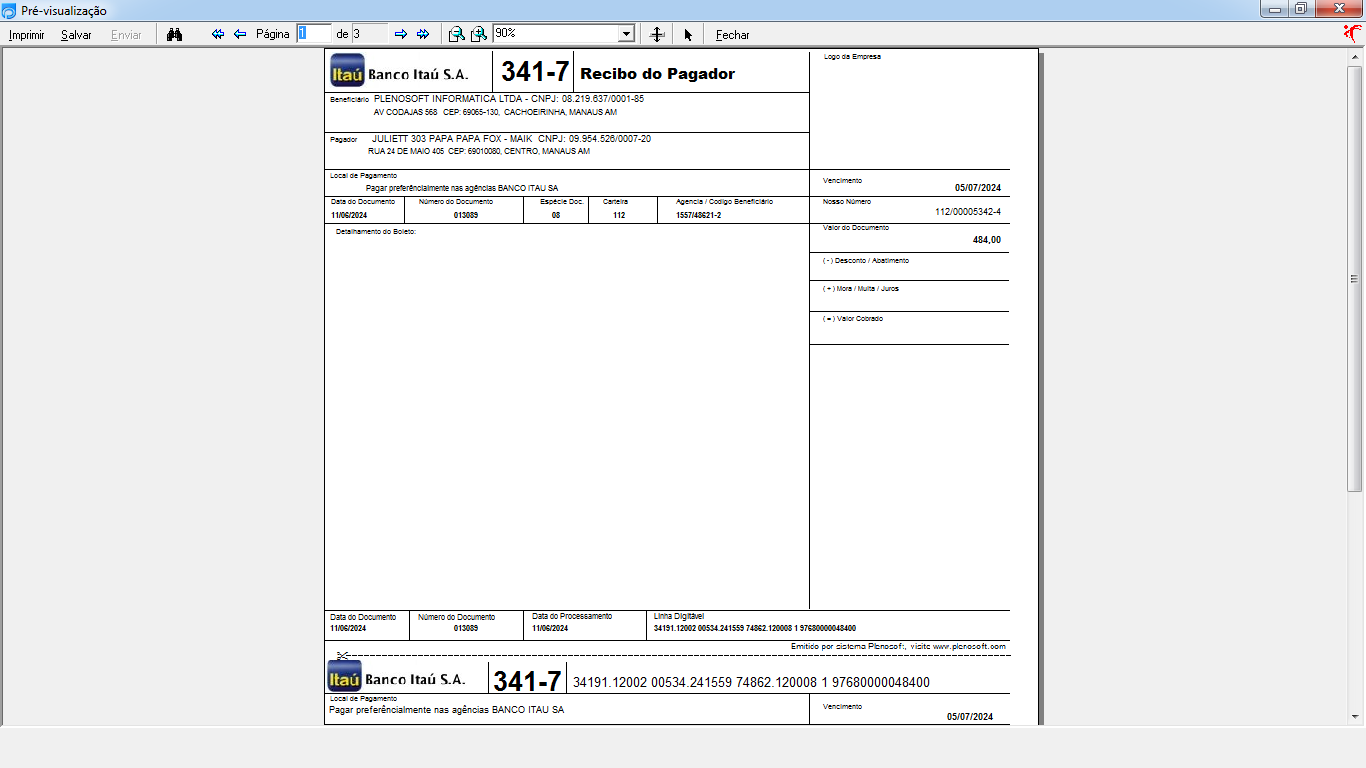Viewport: 1366px width, 768px height.
Task: Open the 90% zoom level dropdown
Action: (627, 34)
